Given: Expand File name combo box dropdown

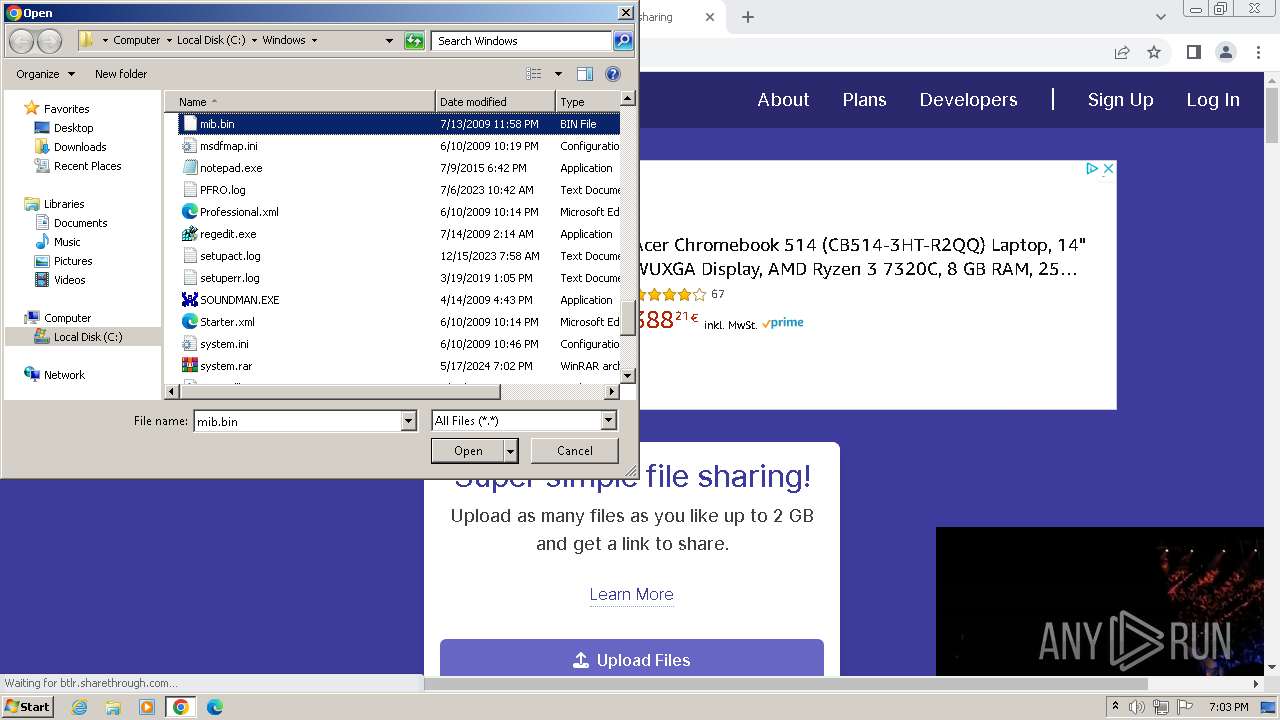Looking at the screenshot, I should pyautogui.click(x=408, y=421).
